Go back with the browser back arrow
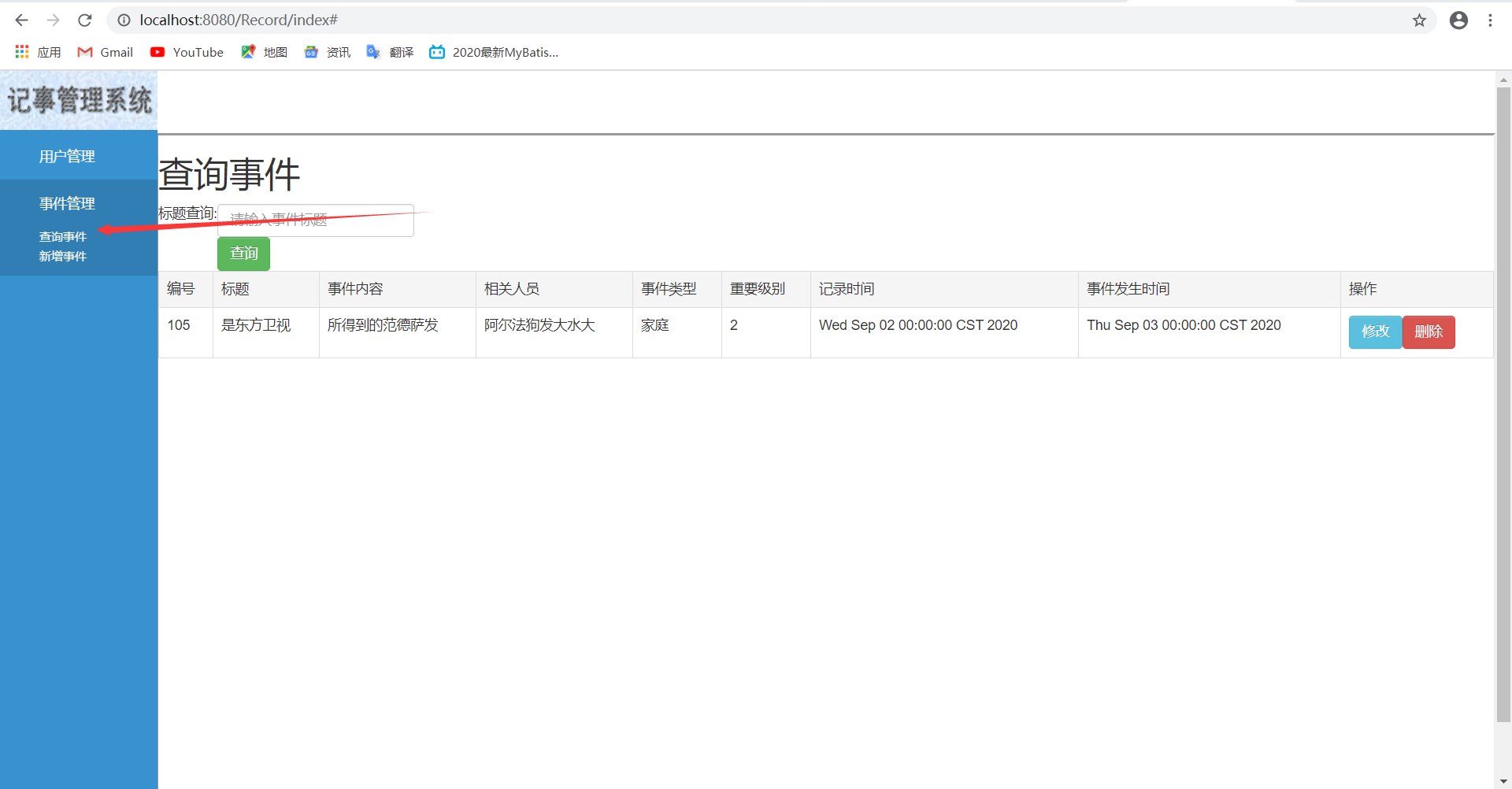 click(x=21, y=20)
